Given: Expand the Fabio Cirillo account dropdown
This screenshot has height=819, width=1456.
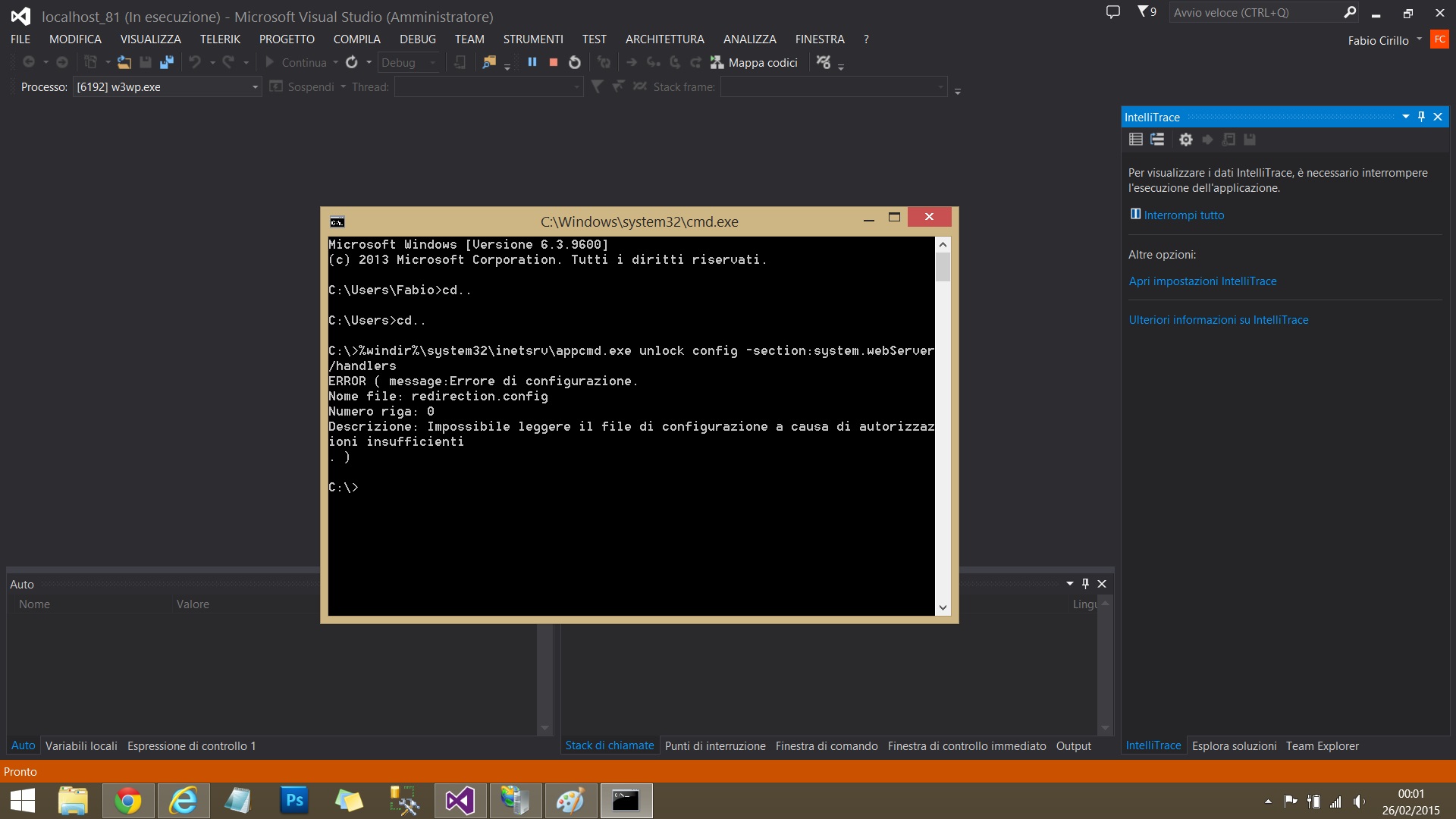Looking at the screenshot, I should pos(1419,39).
